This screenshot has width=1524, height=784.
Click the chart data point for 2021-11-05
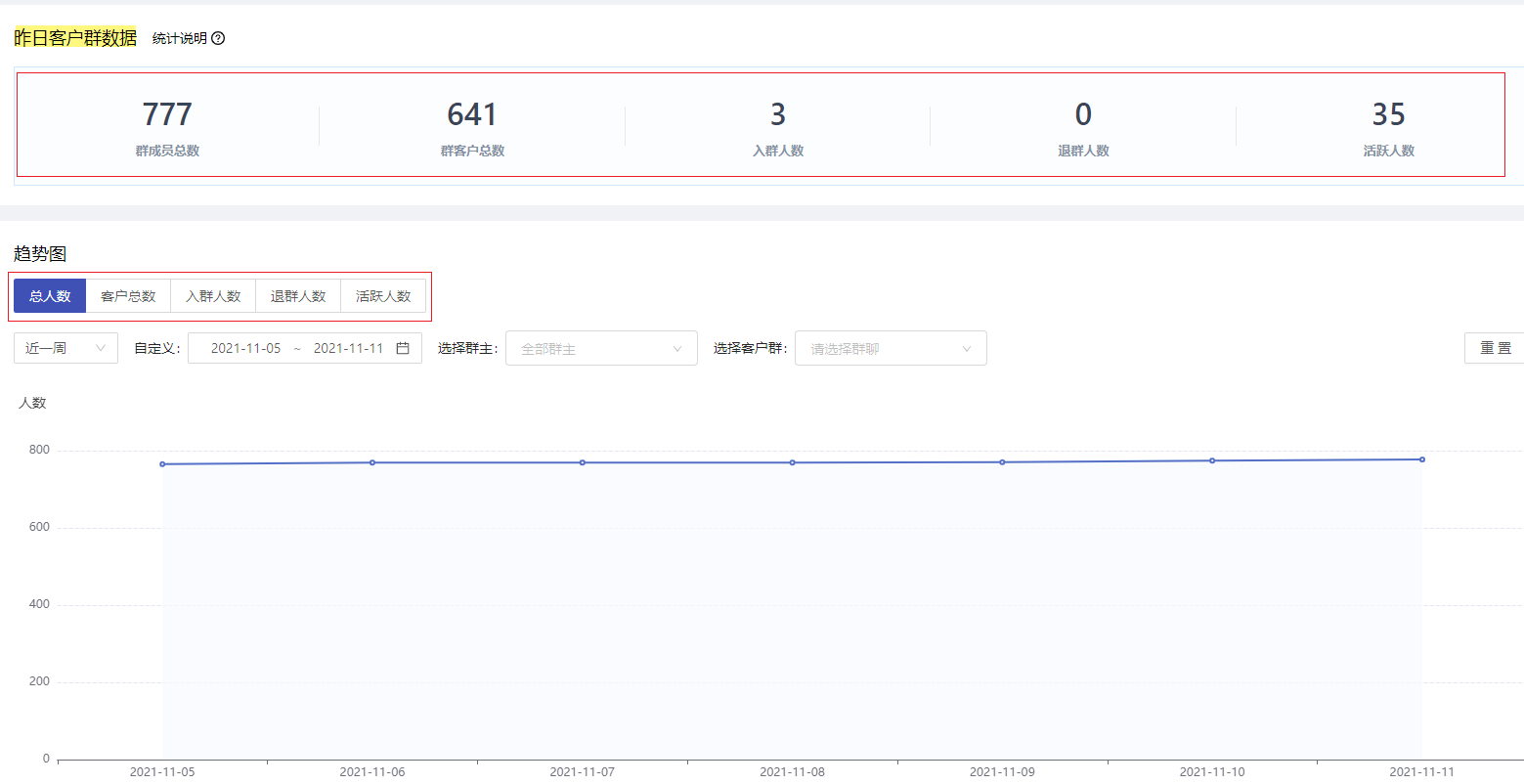[x=162, y=464]
